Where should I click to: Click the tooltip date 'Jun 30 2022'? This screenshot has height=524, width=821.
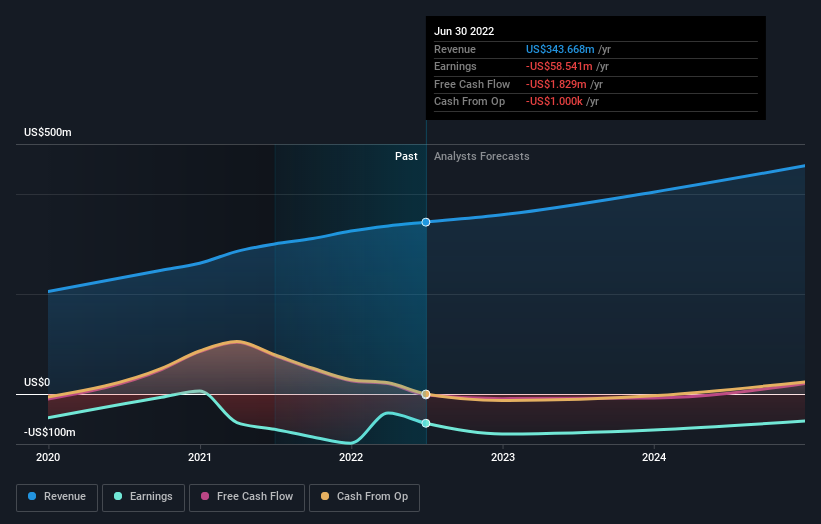(464, 31)
